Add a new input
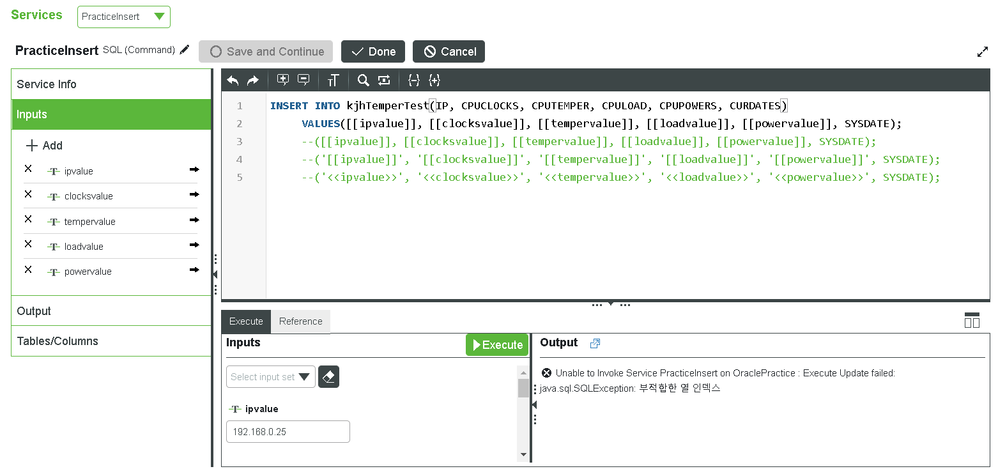This screenshot has width=998, height=469. (44, 145)
